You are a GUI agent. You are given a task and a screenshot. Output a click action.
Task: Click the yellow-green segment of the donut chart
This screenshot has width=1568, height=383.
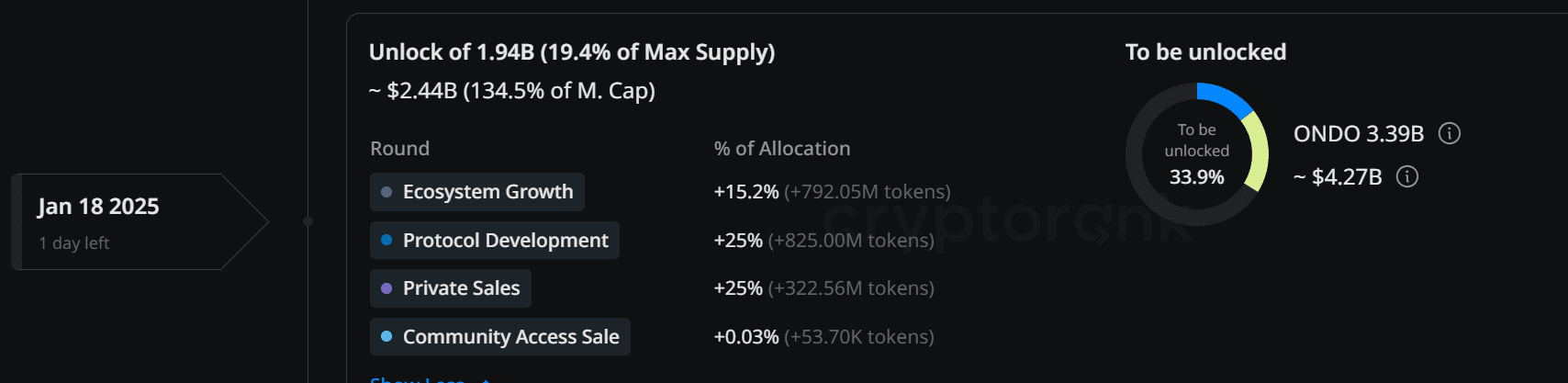(x=1257, y=152)
